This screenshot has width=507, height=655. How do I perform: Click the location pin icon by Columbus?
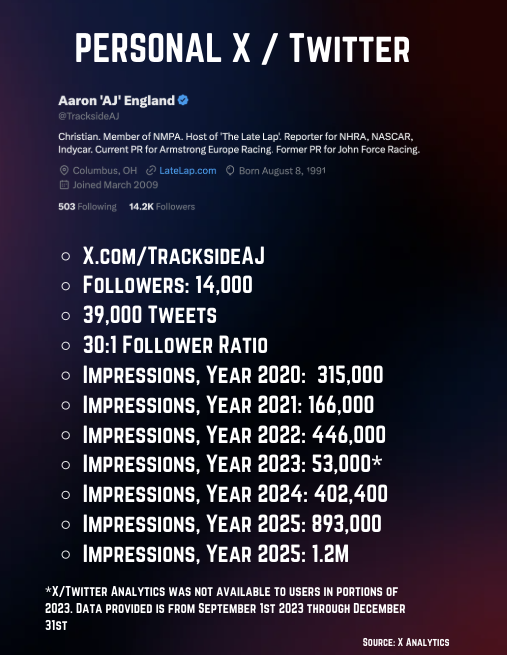tap(64, 170)
